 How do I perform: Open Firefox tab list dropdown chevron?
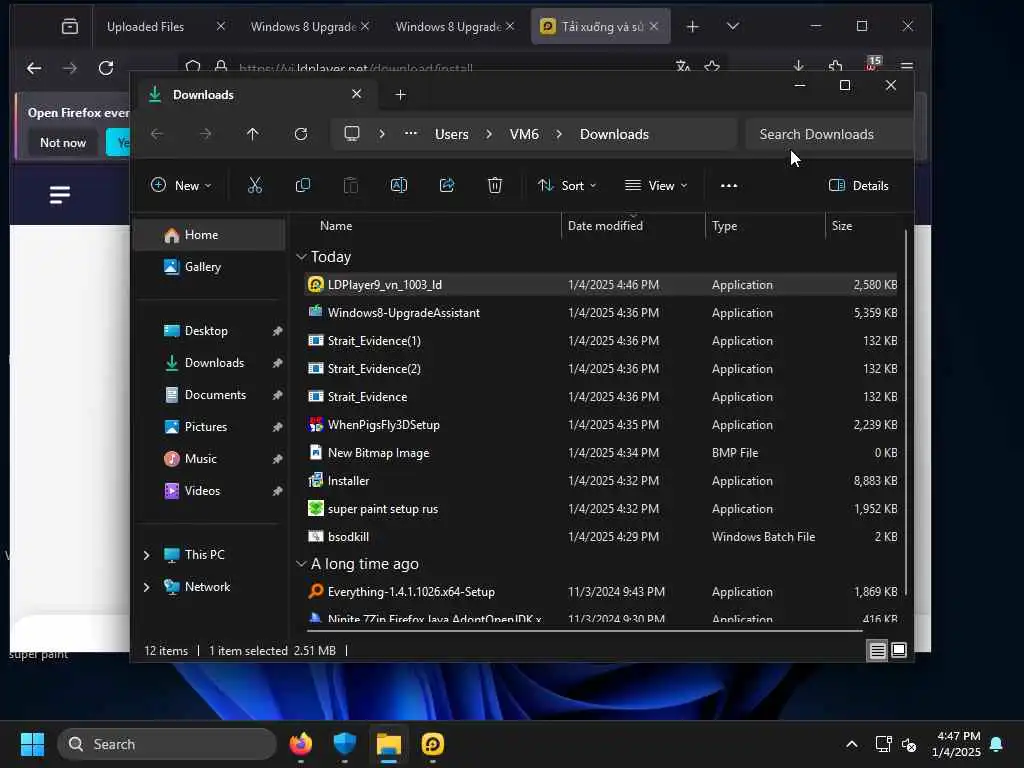tap(733, 26)
